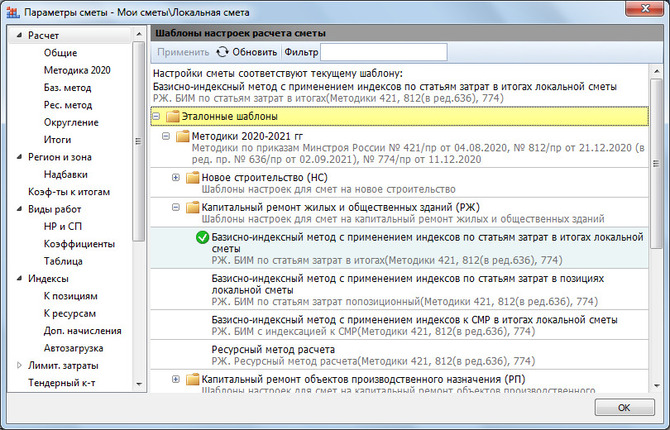Click the templates list scroll up arrow

657,71
